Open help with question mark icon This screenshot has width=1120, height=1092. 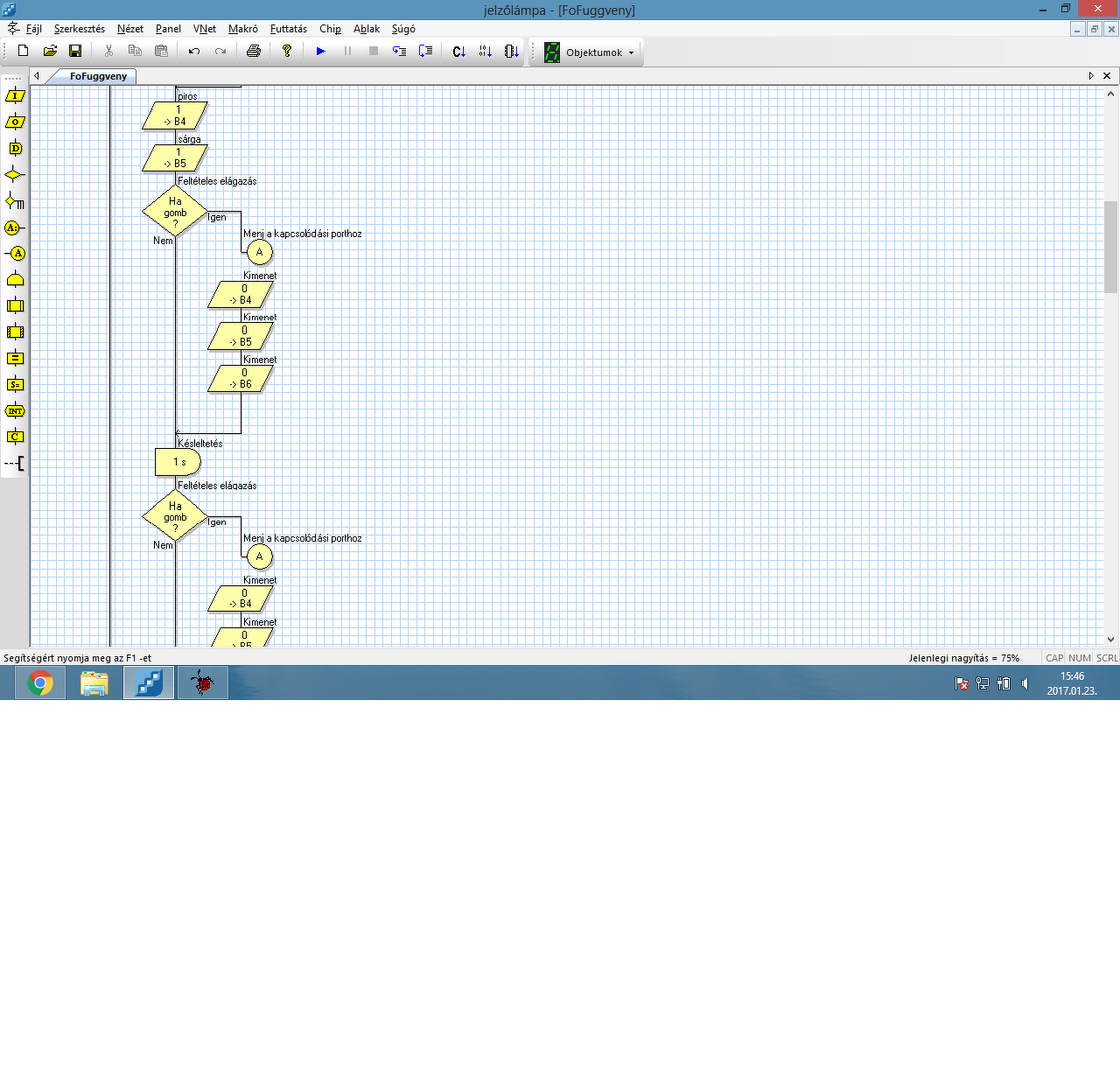(x=287, y=51)
